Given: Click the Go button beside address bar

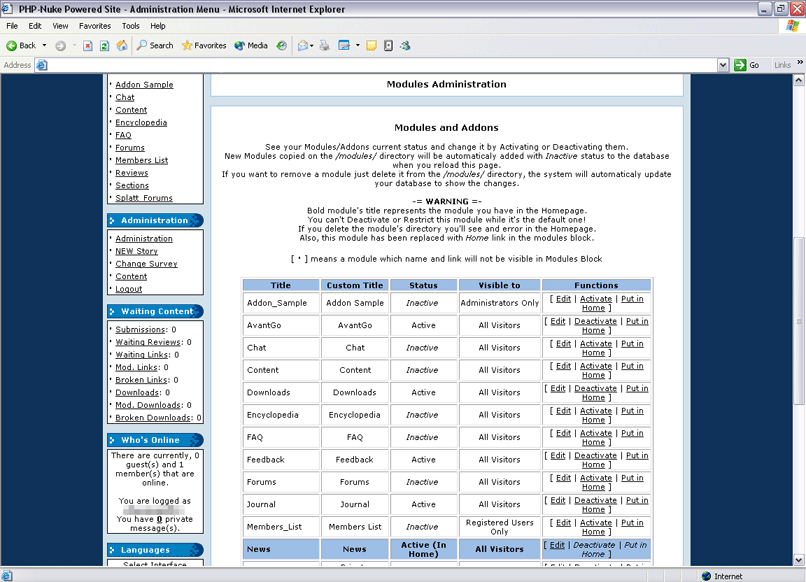Looking at the screenshot, I should (x=747, y=65).
